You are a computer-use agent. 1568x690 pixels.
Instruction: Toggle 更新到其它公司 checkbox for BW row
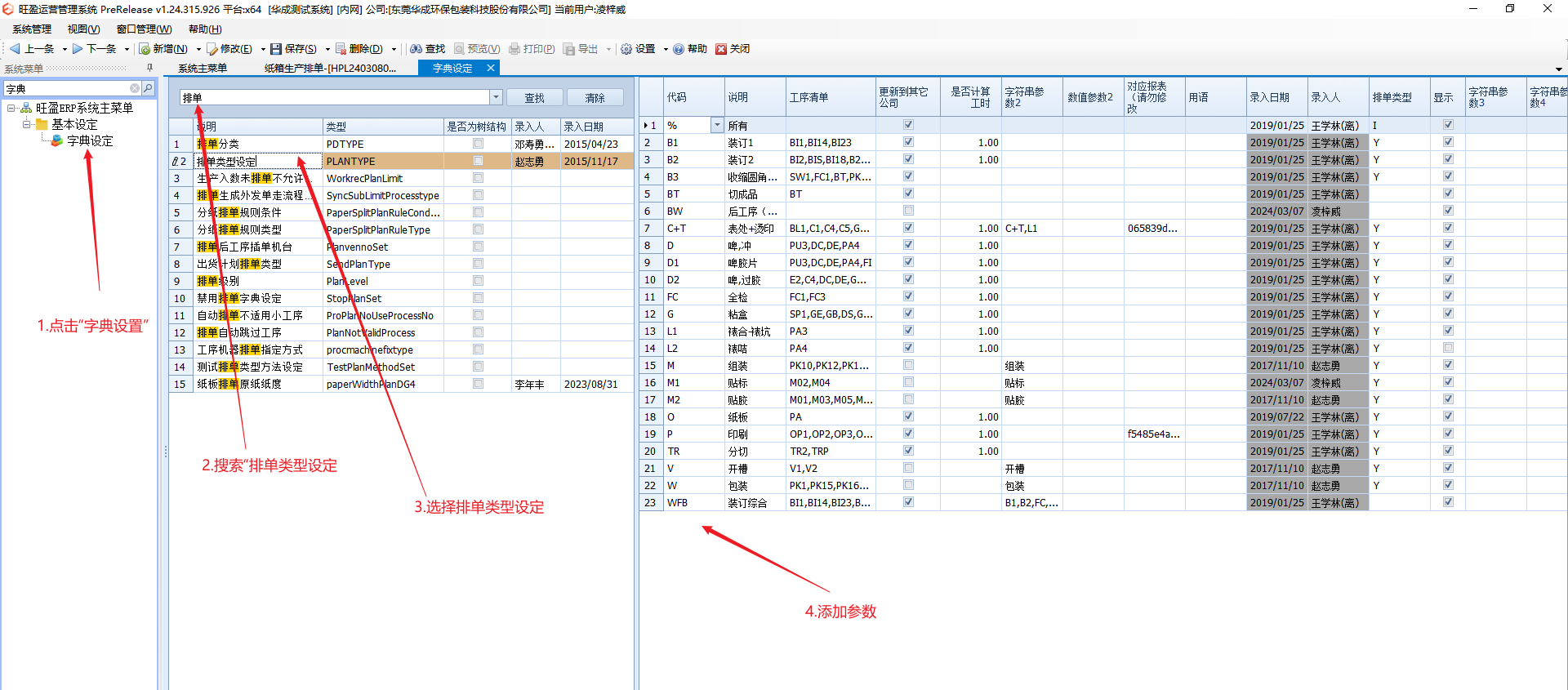pyautogui.click(x=908, y=211)
